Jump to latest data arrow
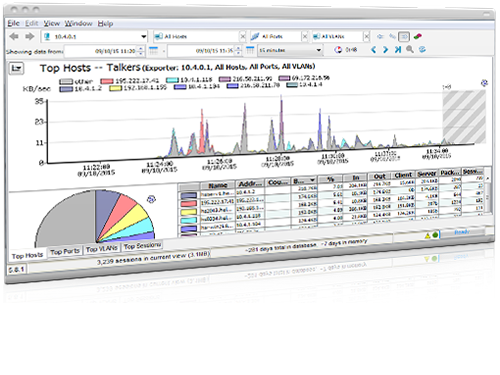 click(397, 50)
